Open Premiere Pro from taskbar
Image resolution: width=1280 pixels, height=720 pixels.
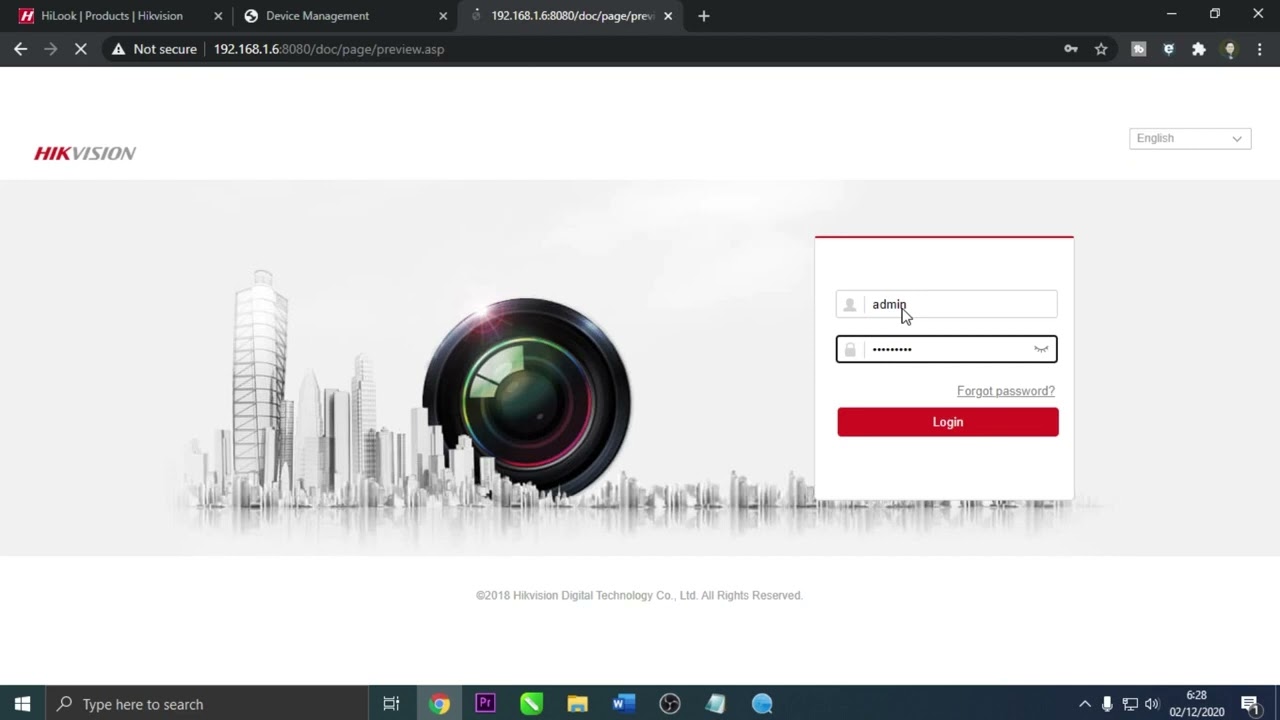(485, 703)
